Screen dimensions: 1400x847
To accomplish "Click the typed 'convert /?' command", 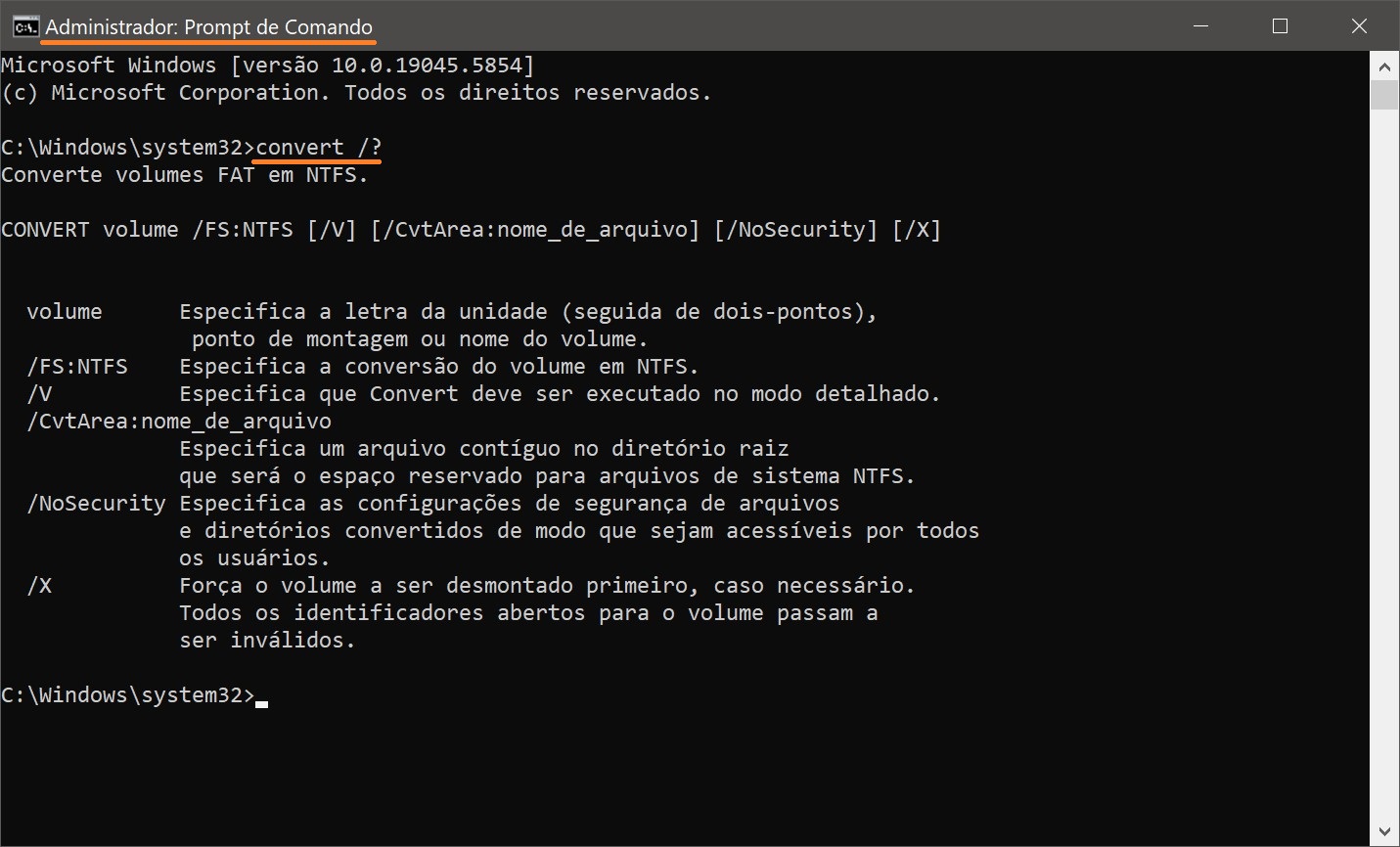I will [319, 148].
